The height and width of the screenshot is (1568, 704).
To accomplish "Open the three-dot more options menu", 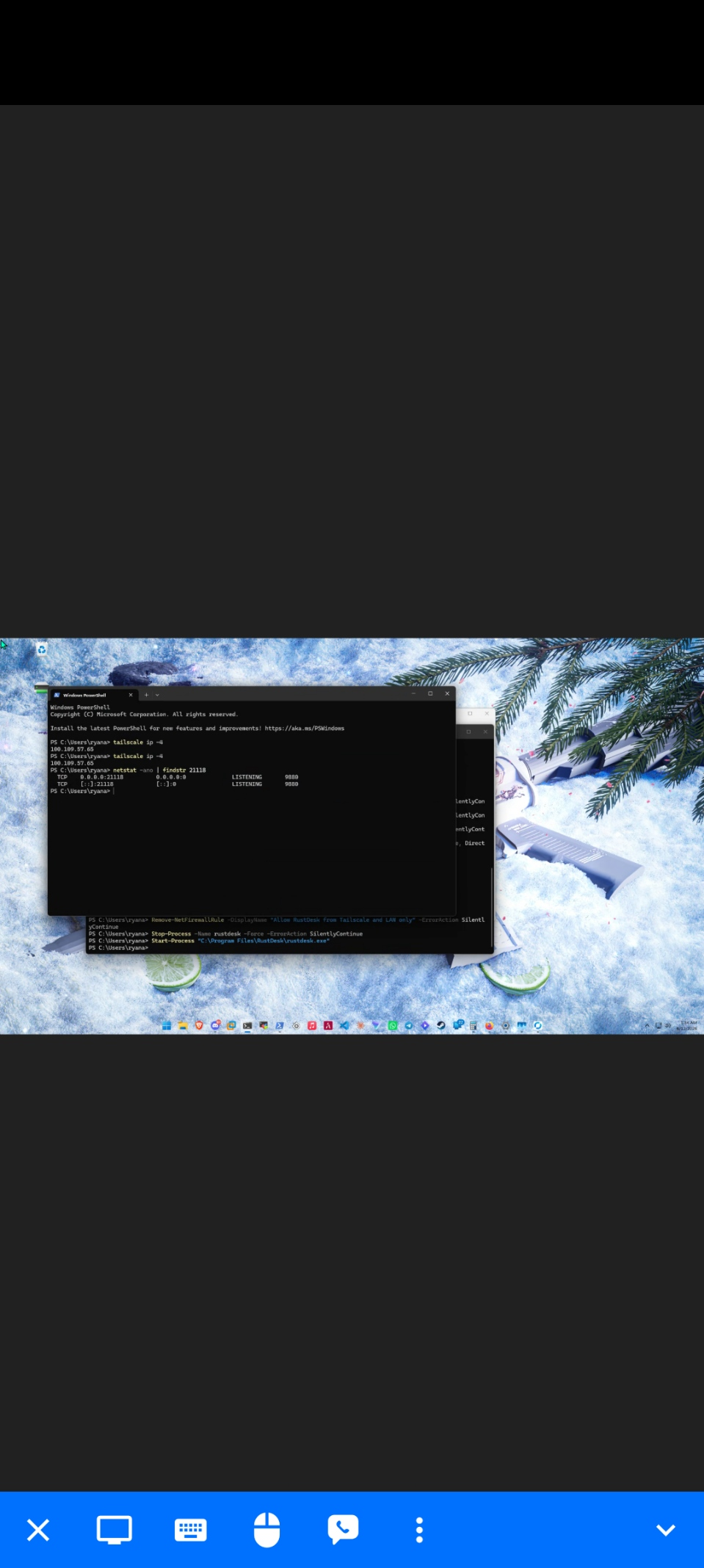I will [x=419, y=1530].
